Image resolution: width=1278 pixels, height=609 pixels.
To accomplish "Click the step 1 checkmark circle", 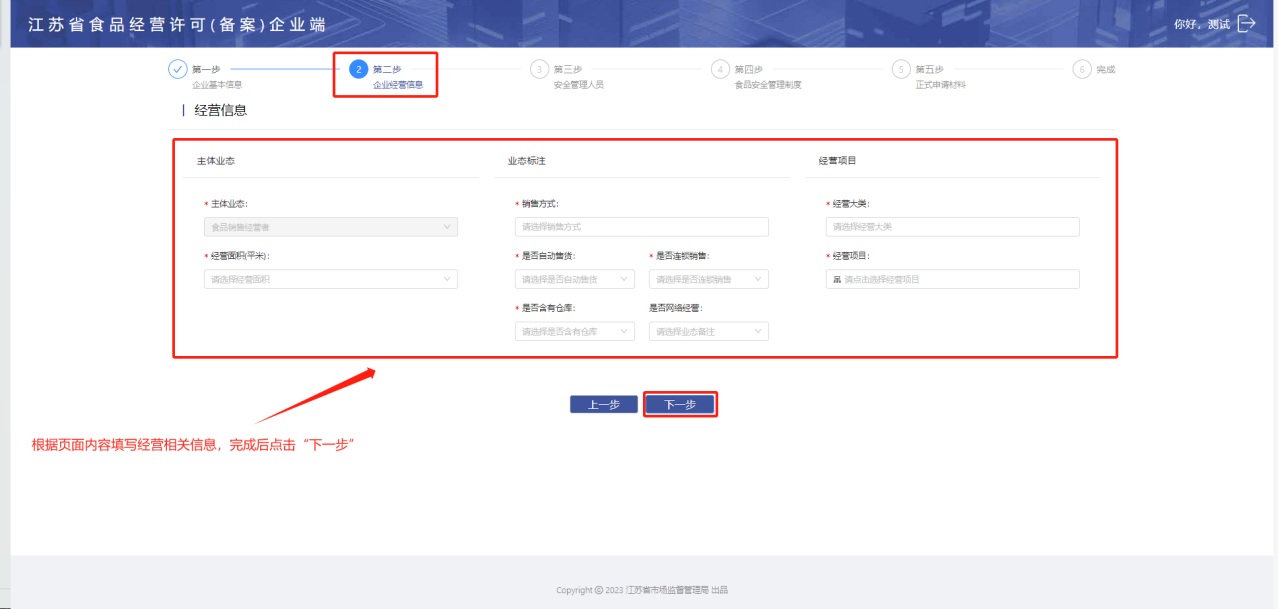I will 177,69.
